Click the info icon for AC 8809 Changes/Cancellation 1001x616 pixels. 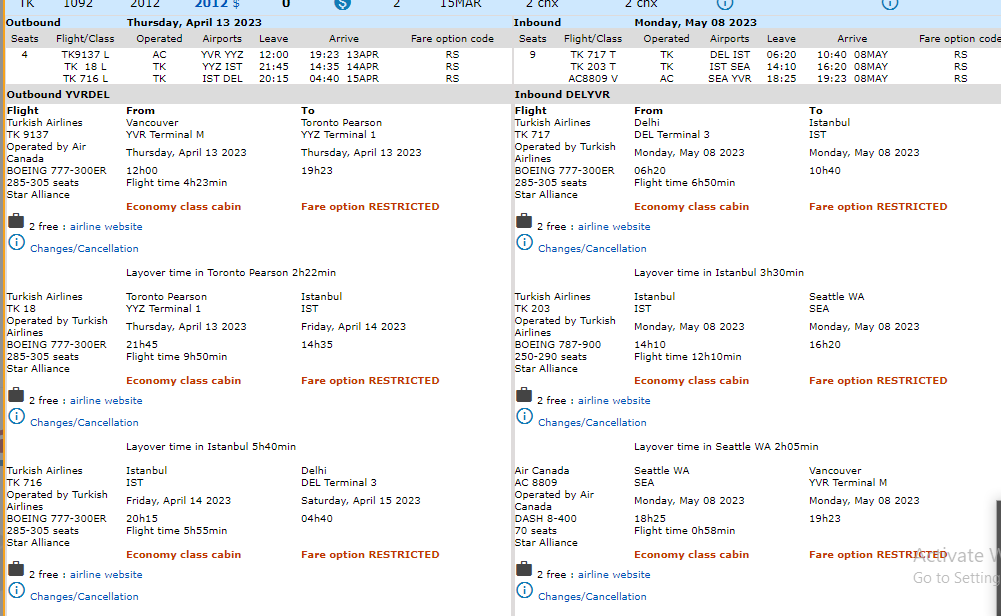click(x=525, y=591)
